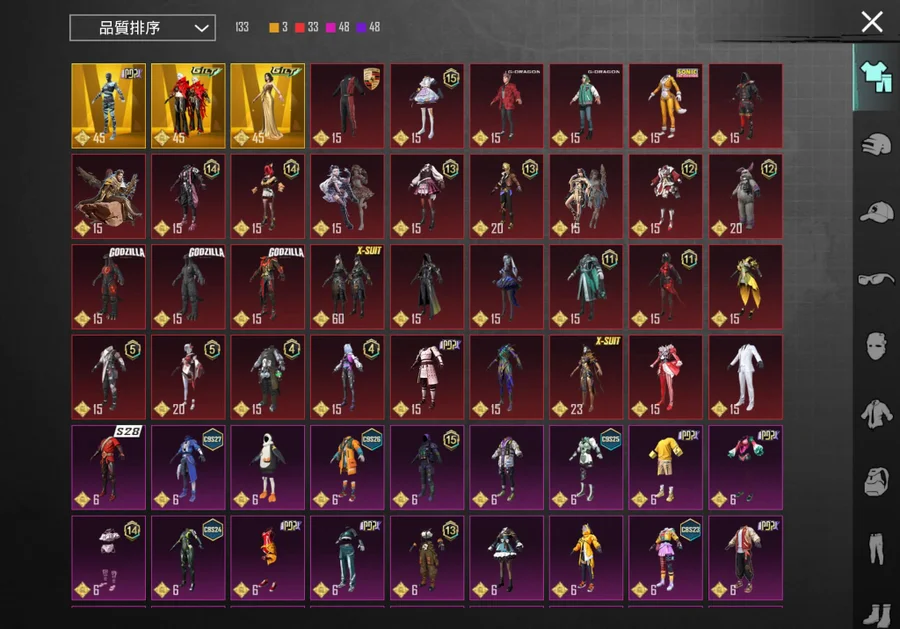Select the white suit outfit
The image size is (900, 629).
pos(745,377)
